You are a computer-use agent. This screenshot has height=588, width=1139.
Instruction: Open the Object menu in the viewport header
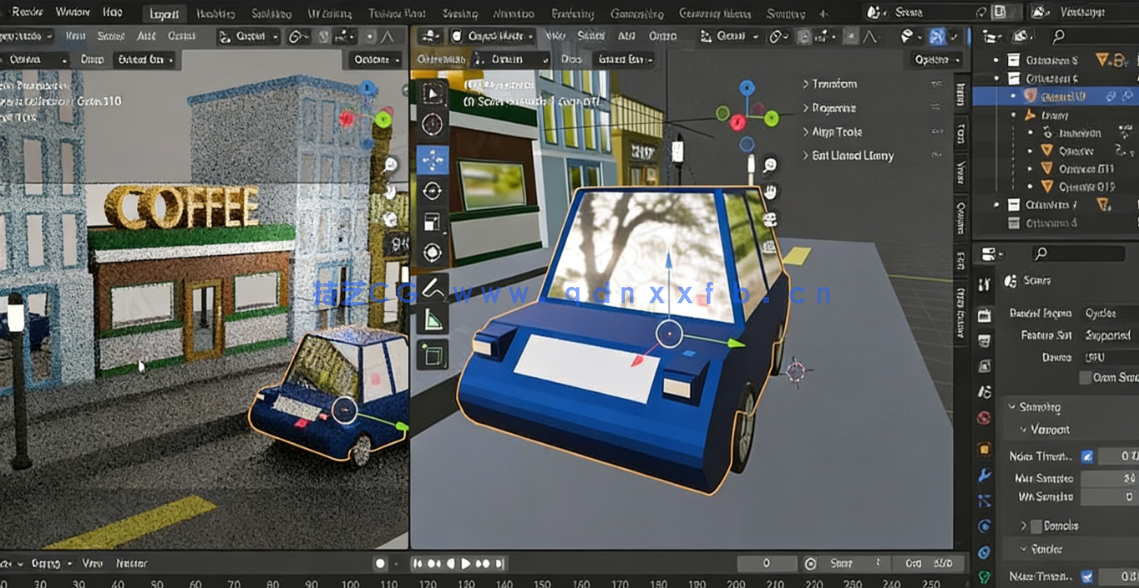(x=662, y=35)
